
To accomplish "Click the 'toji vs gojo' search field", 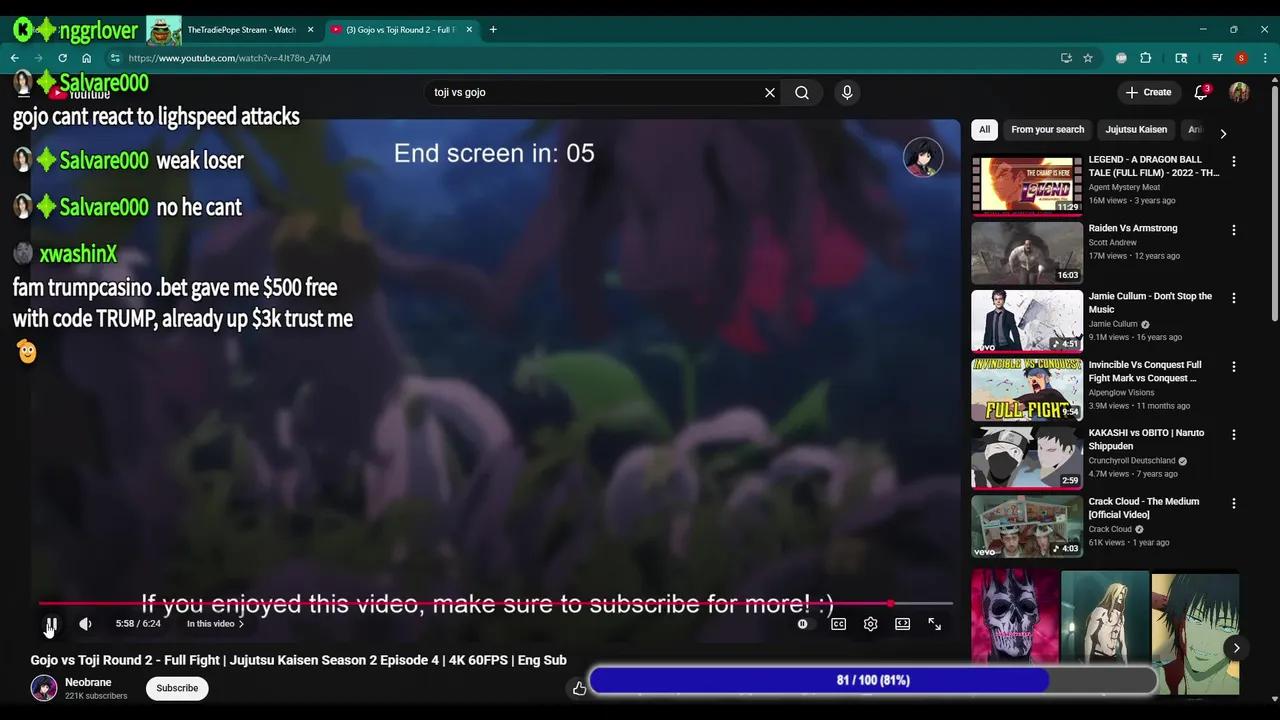I will coord(595,92).
